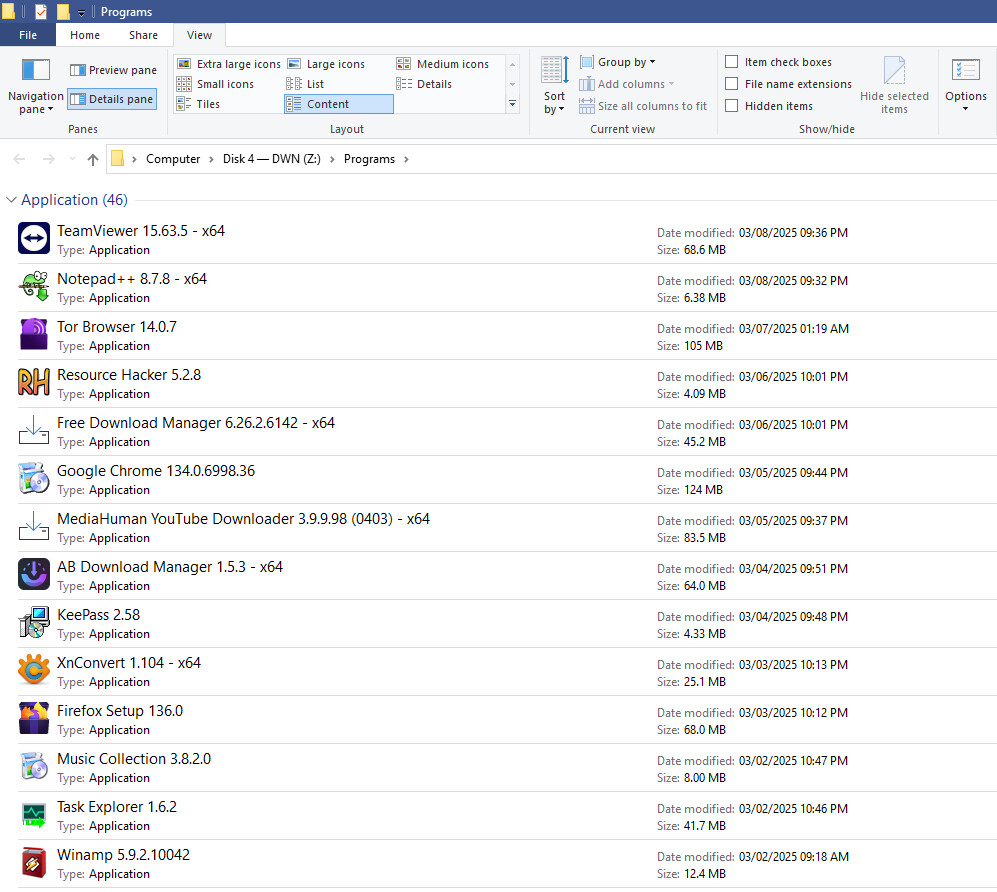The width and height of the screenshot is (997, 892).
Task: Collapse the Application (46) group
Action: (x=11, y=200)
